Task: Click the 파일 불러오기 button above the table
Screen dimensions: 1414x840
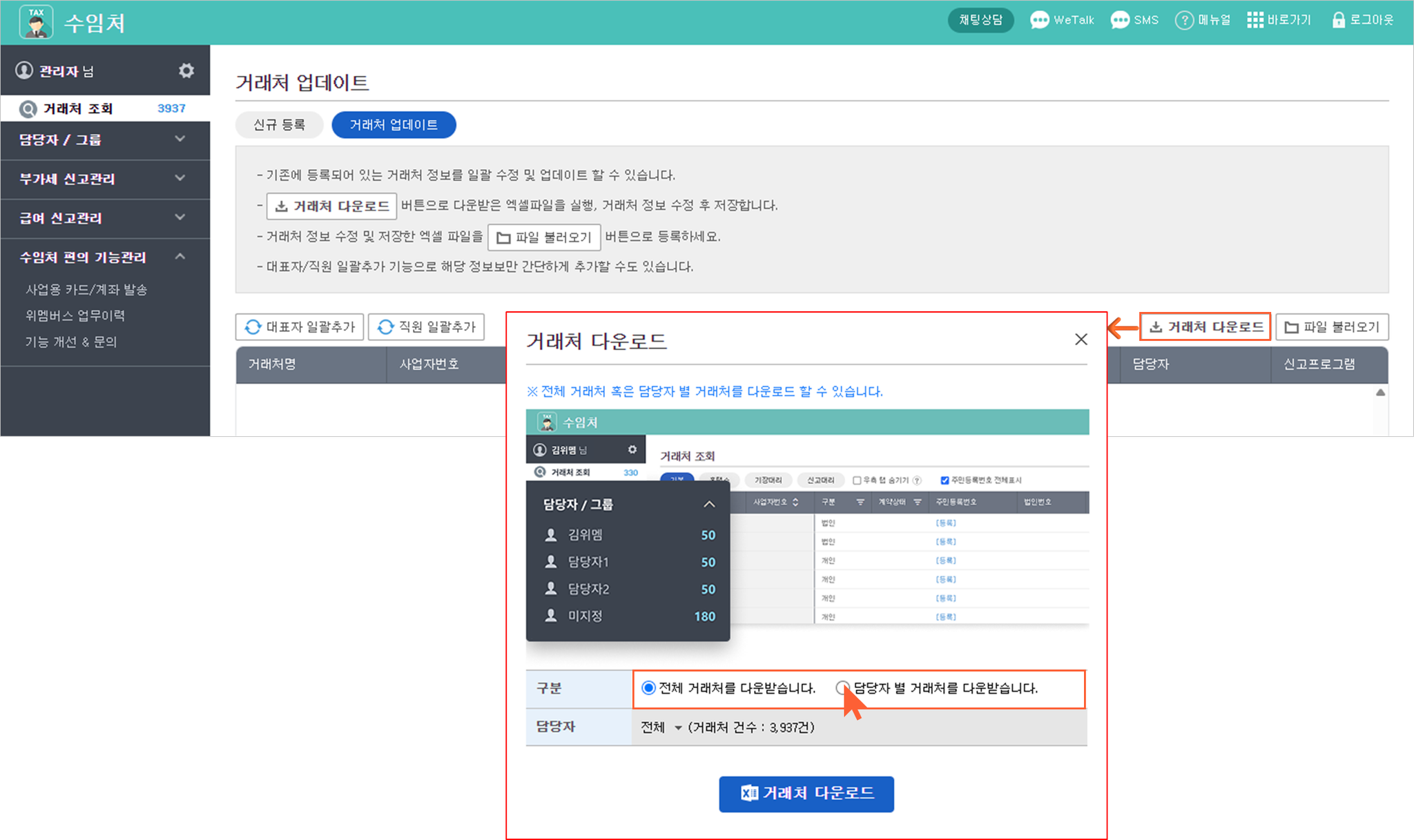Action: click(x=1332, y=327)
